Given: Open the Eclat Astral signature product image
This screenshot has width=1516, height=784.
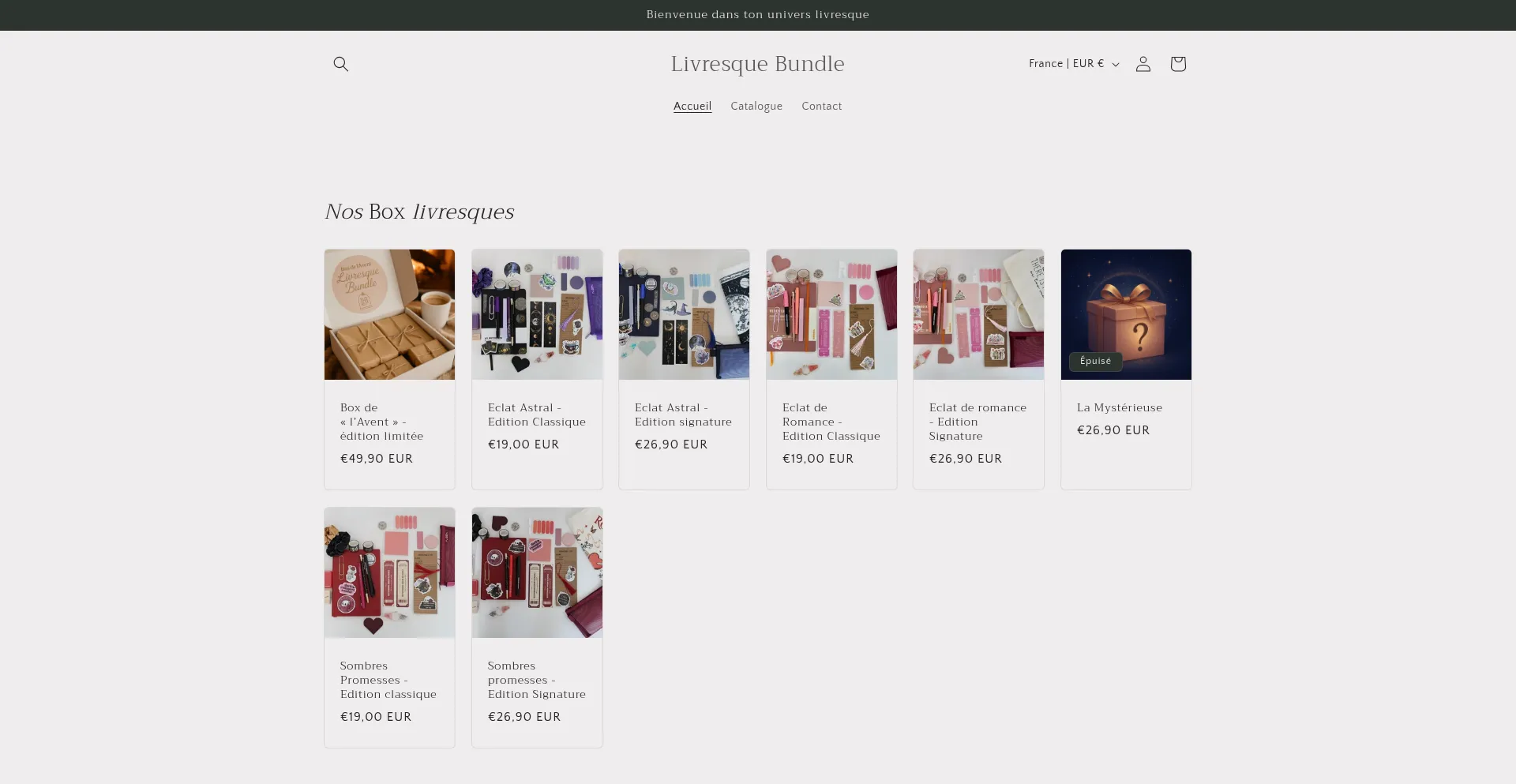Looking at the screenshot, I should coord(684,314).
